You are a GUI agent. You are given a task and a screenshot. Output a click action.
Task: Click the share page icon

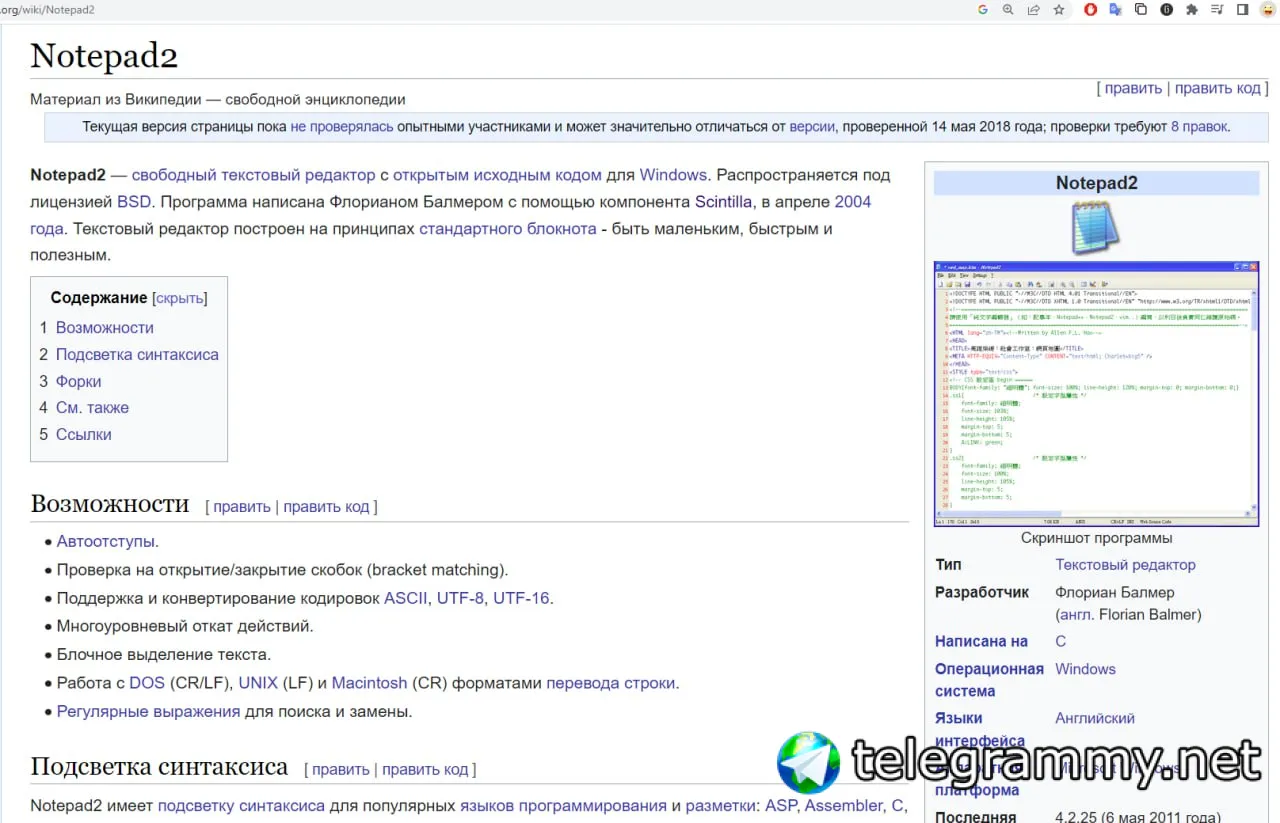click(1034, 10)
